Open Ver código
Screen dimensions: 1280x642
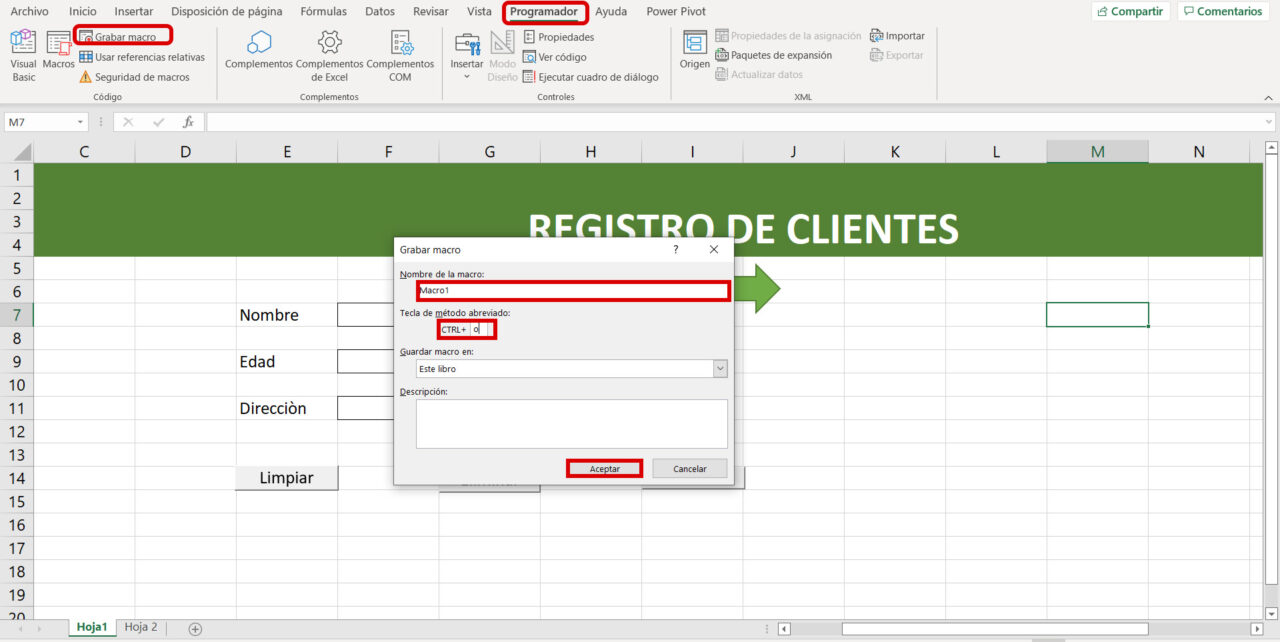pos(555,56)
